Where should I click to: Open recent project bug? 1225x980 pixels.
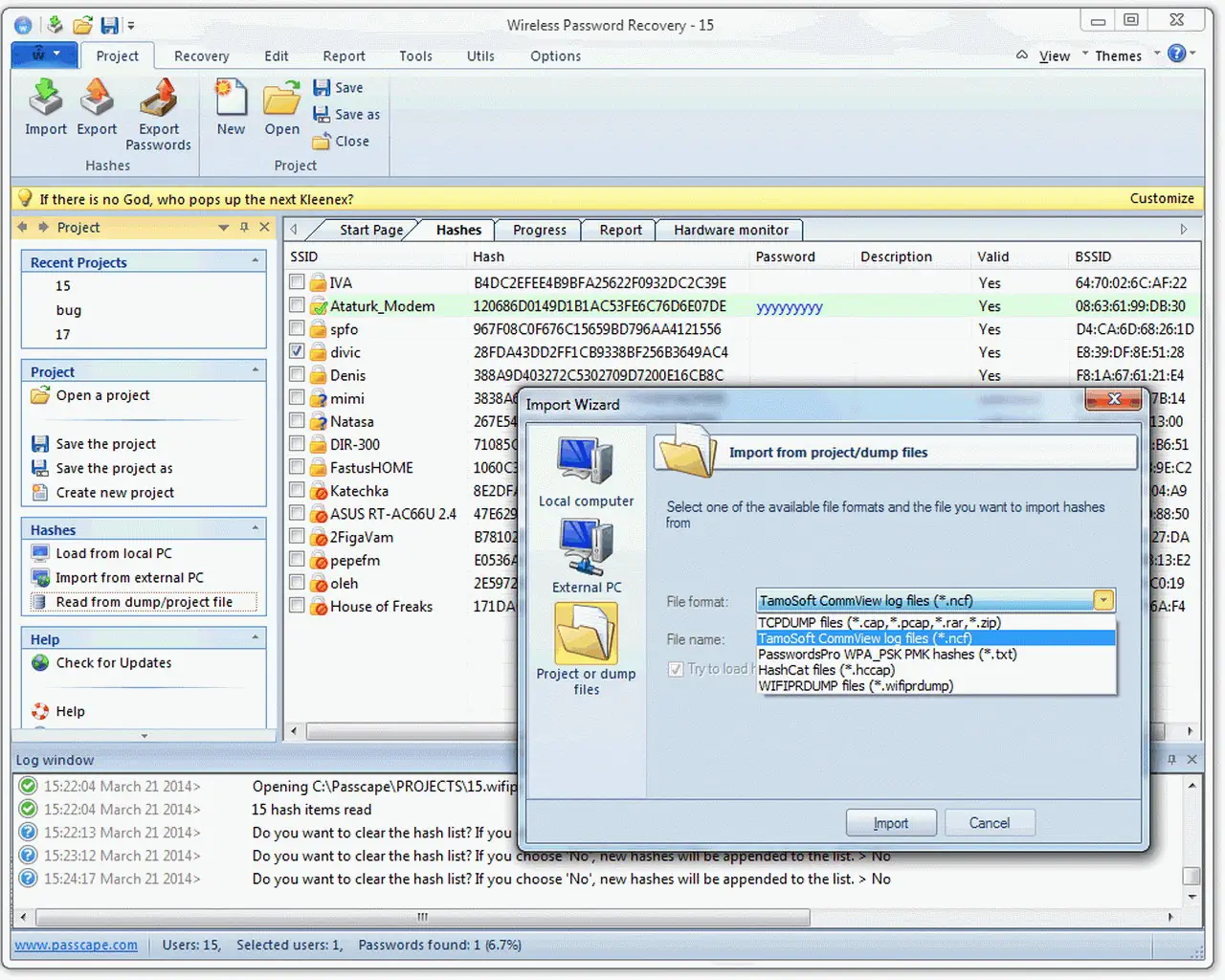tap(69, 310)
